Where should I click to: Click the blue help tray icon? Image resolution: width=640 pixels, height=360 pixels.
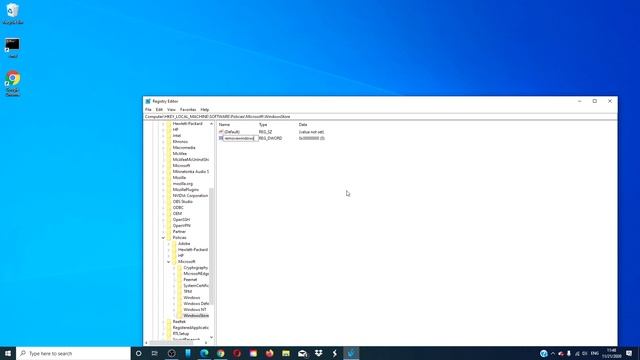[544, 353]
